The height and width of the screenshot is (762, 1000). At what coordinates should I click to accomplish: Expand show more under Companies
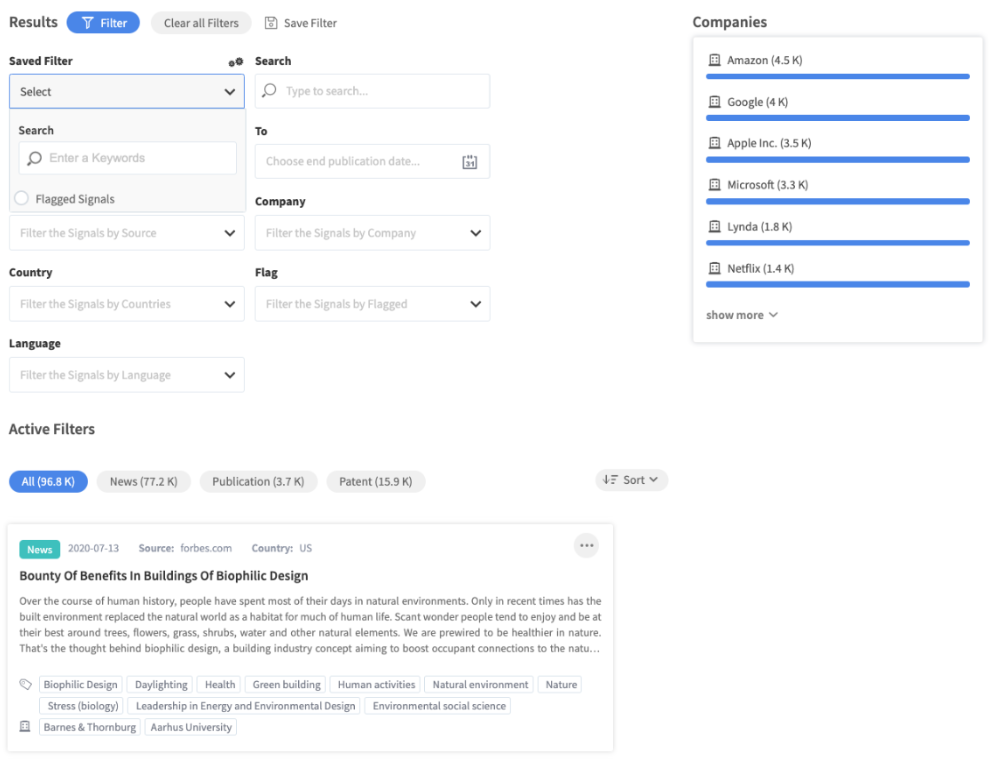point(741,315)
